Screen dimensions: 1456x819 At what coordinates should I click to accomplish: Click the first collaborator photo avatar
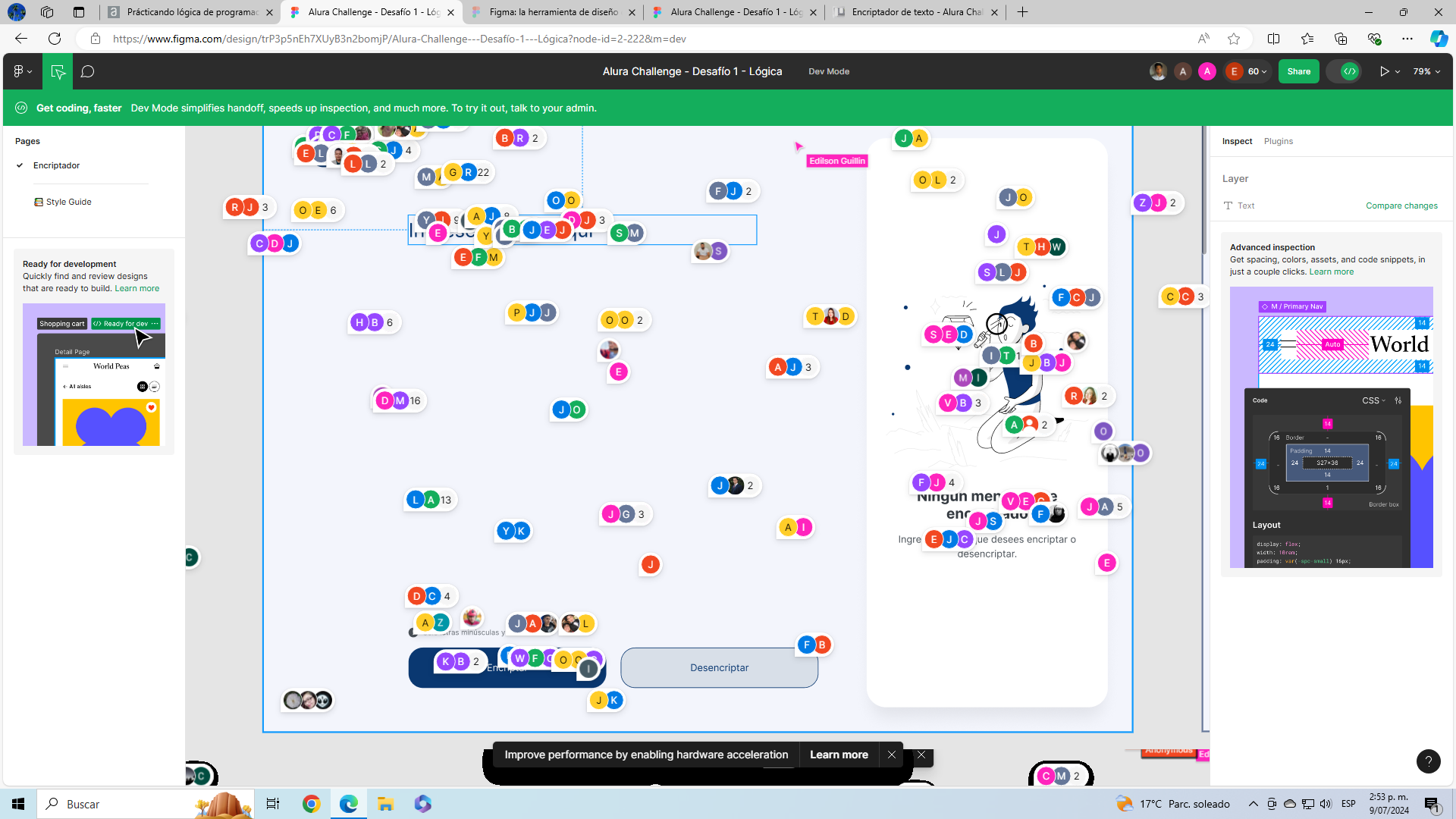(x=1158, y=71)
